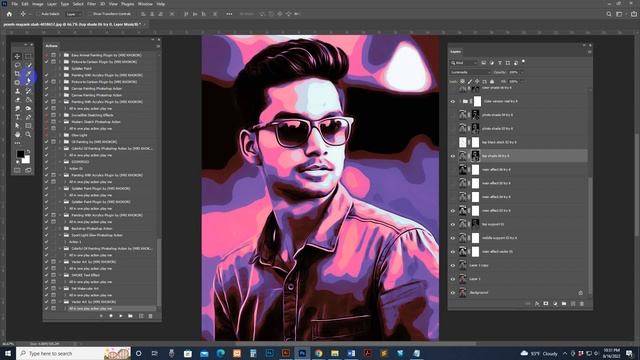Expand Incredible Sketching Effects set
The width and height of the screenshot is (640, 360).
pos(60,115)
